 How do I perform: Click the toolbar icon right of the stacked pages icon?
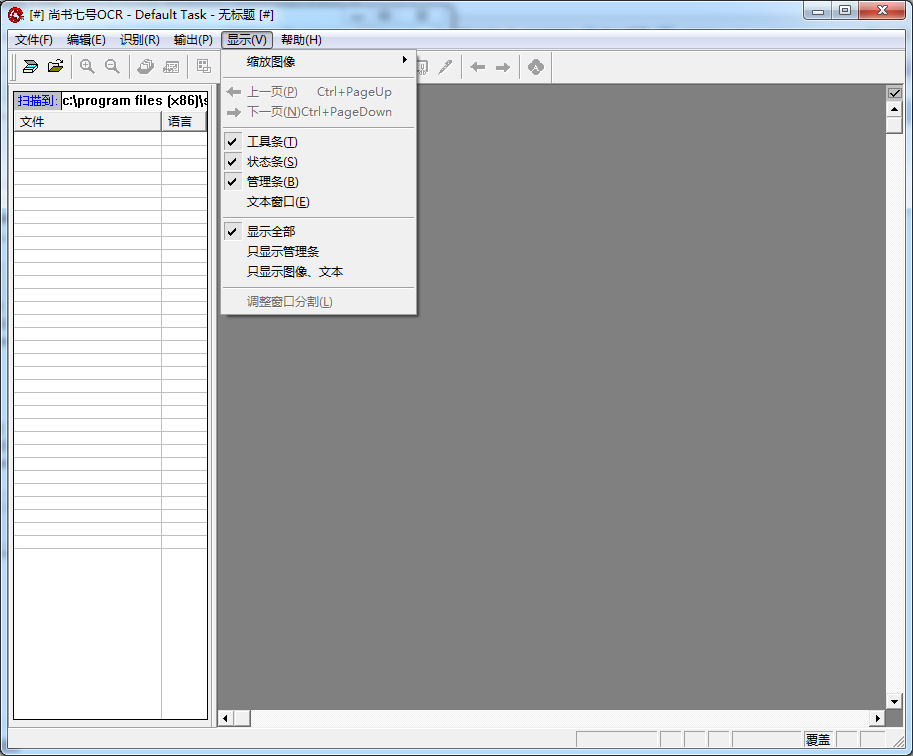[171, 66]
